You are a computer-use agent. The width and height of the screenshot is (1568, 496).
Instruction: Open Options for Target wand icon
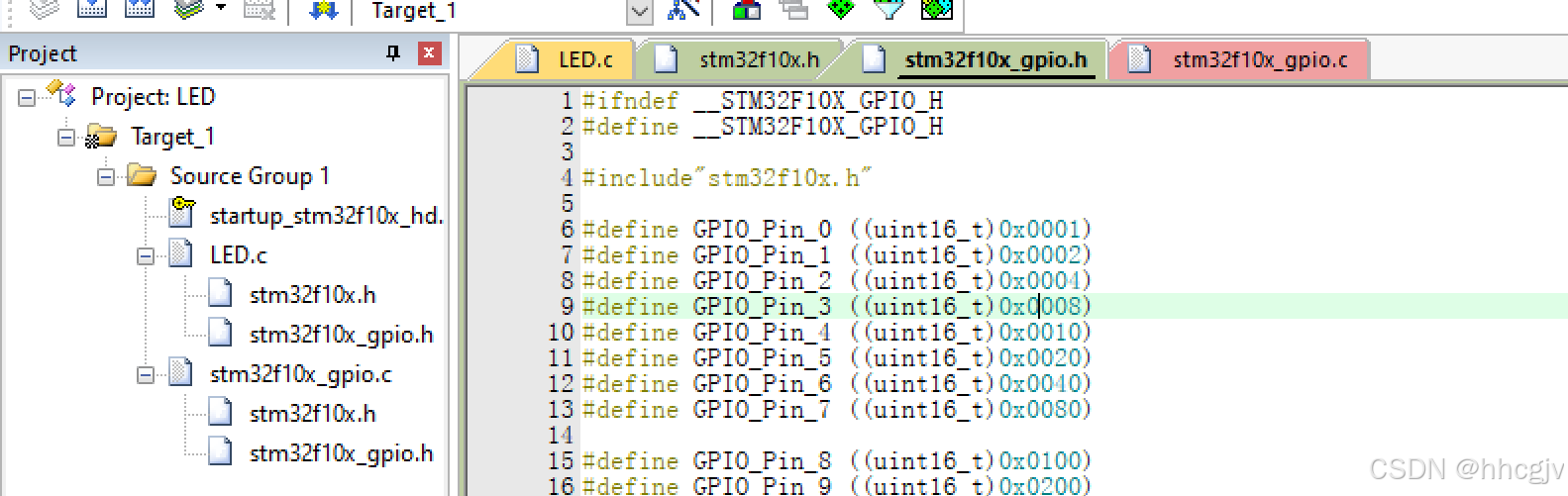(x=684, y=9)
